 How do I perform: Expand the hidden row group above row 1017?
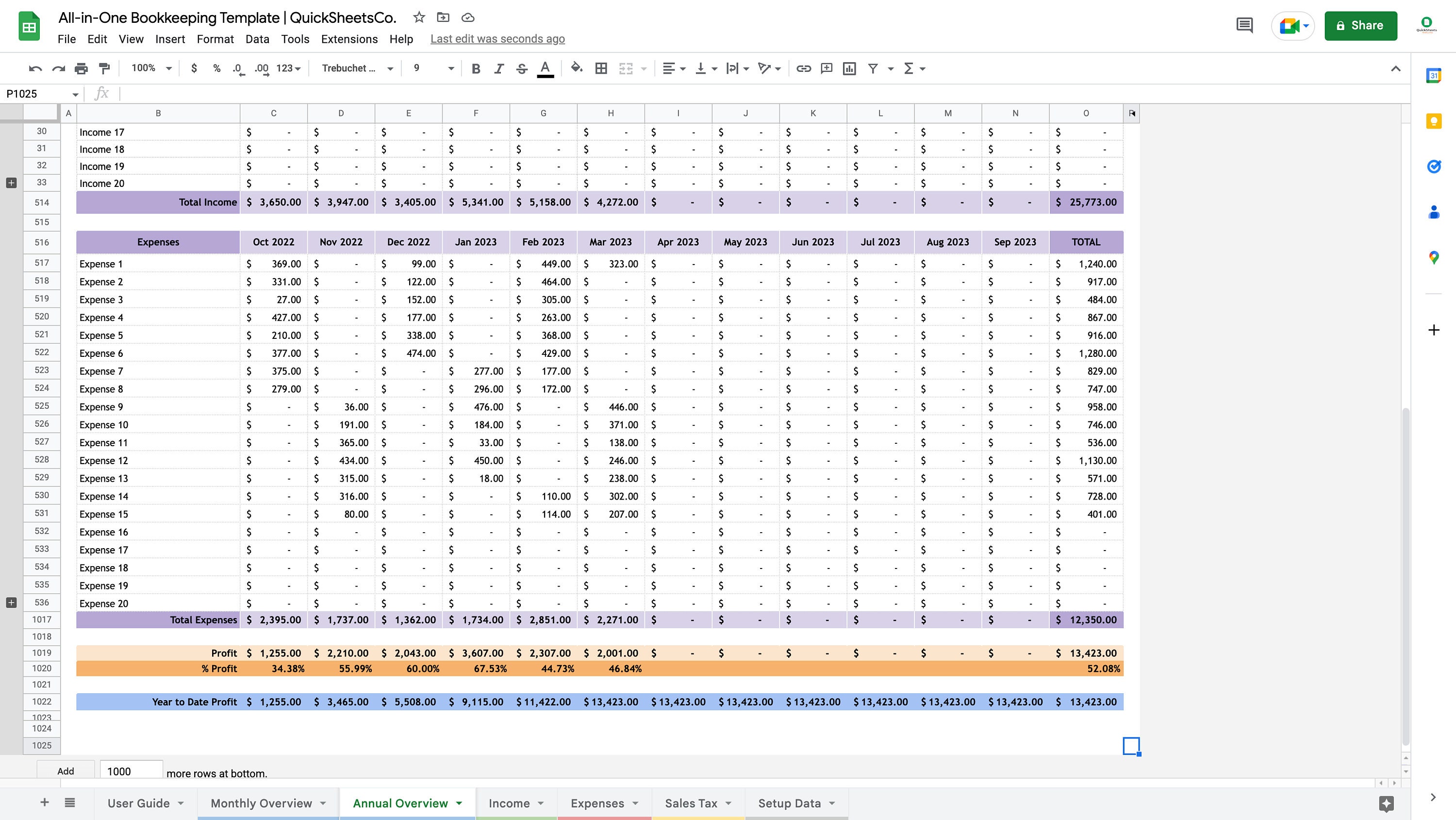[x=11, y=602]
